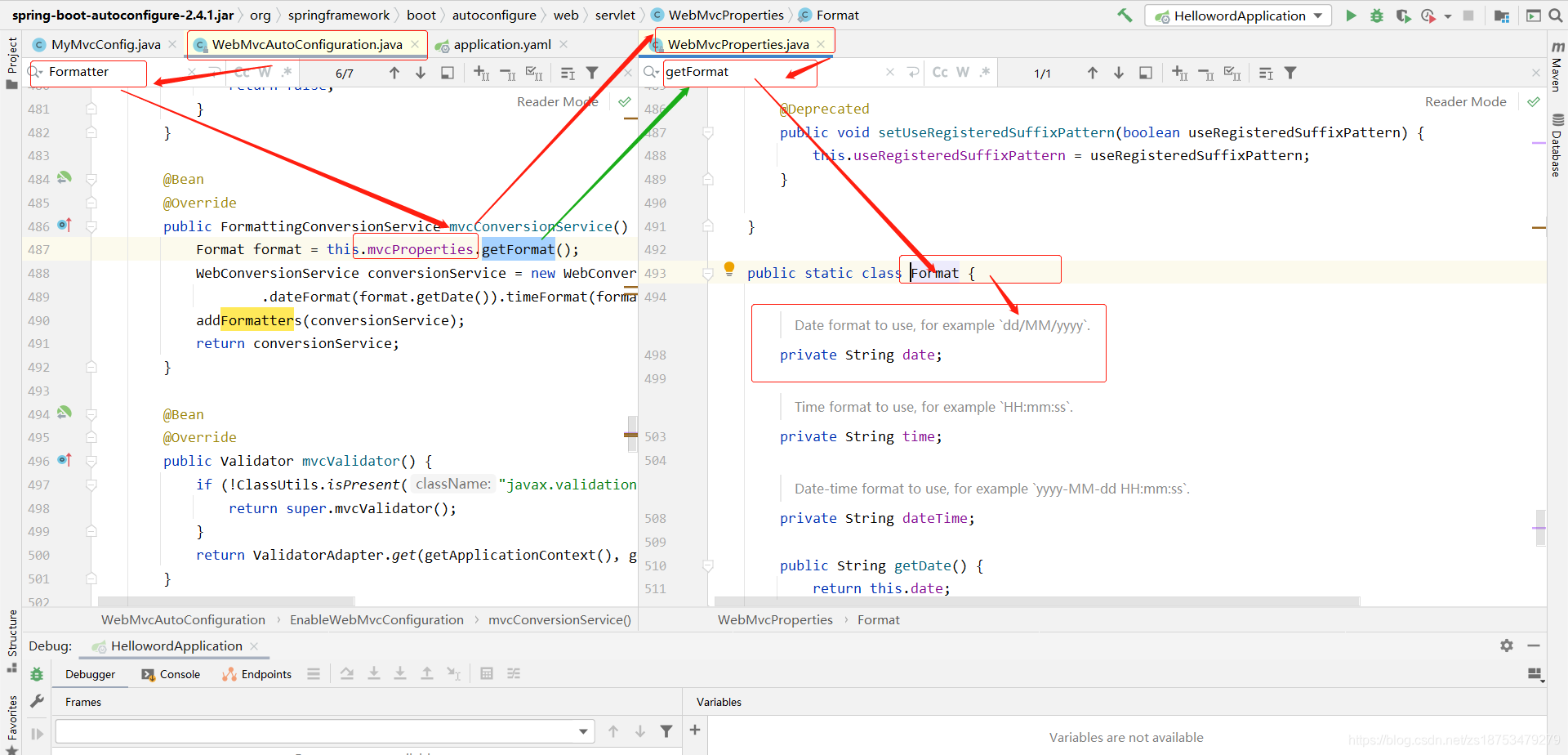Click Reader Mode in right editor
This screenshot has height=755, width=1568.
pyautogui.click(x=1465, y=102)
